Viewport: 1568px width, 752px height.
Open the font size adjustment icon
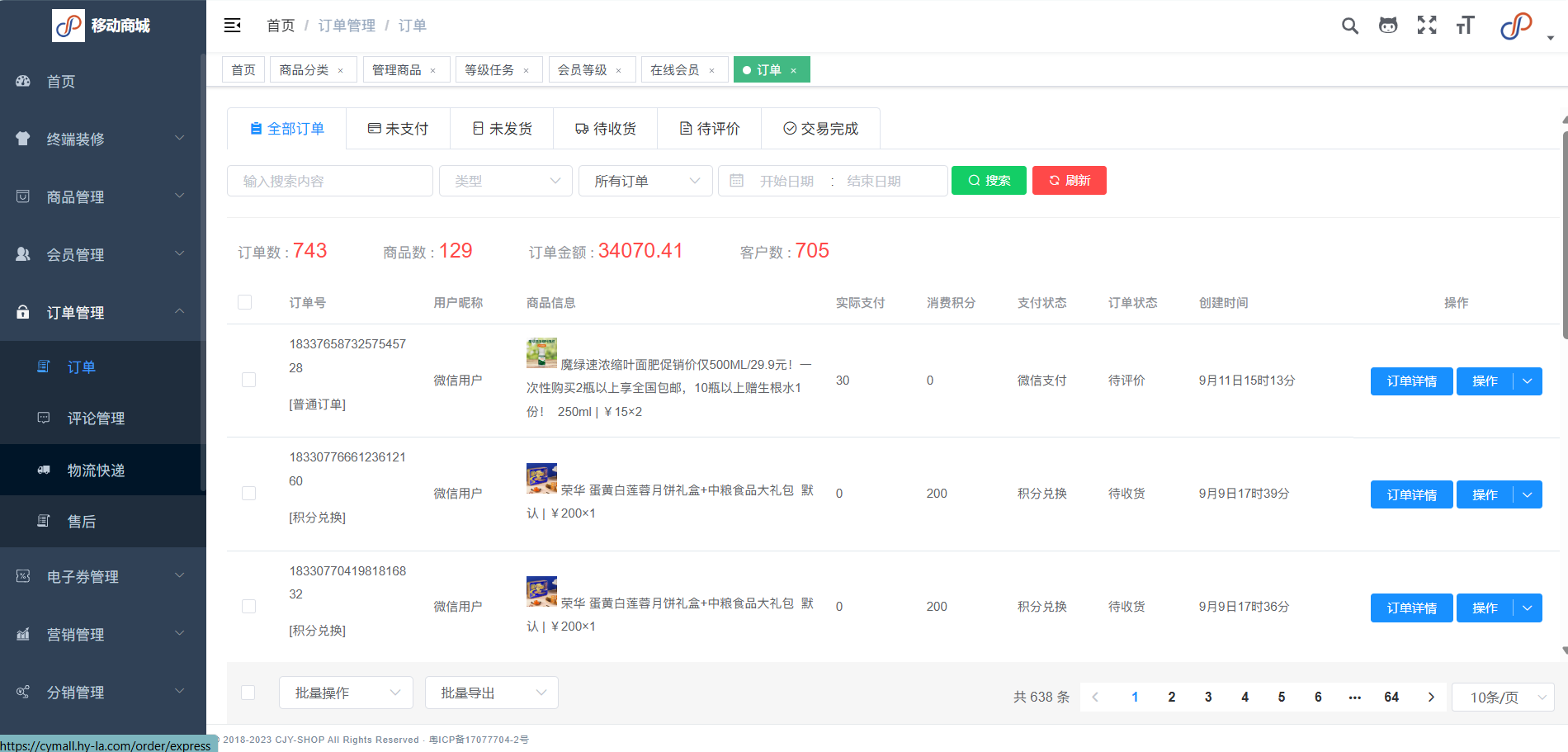(1465, 26)
